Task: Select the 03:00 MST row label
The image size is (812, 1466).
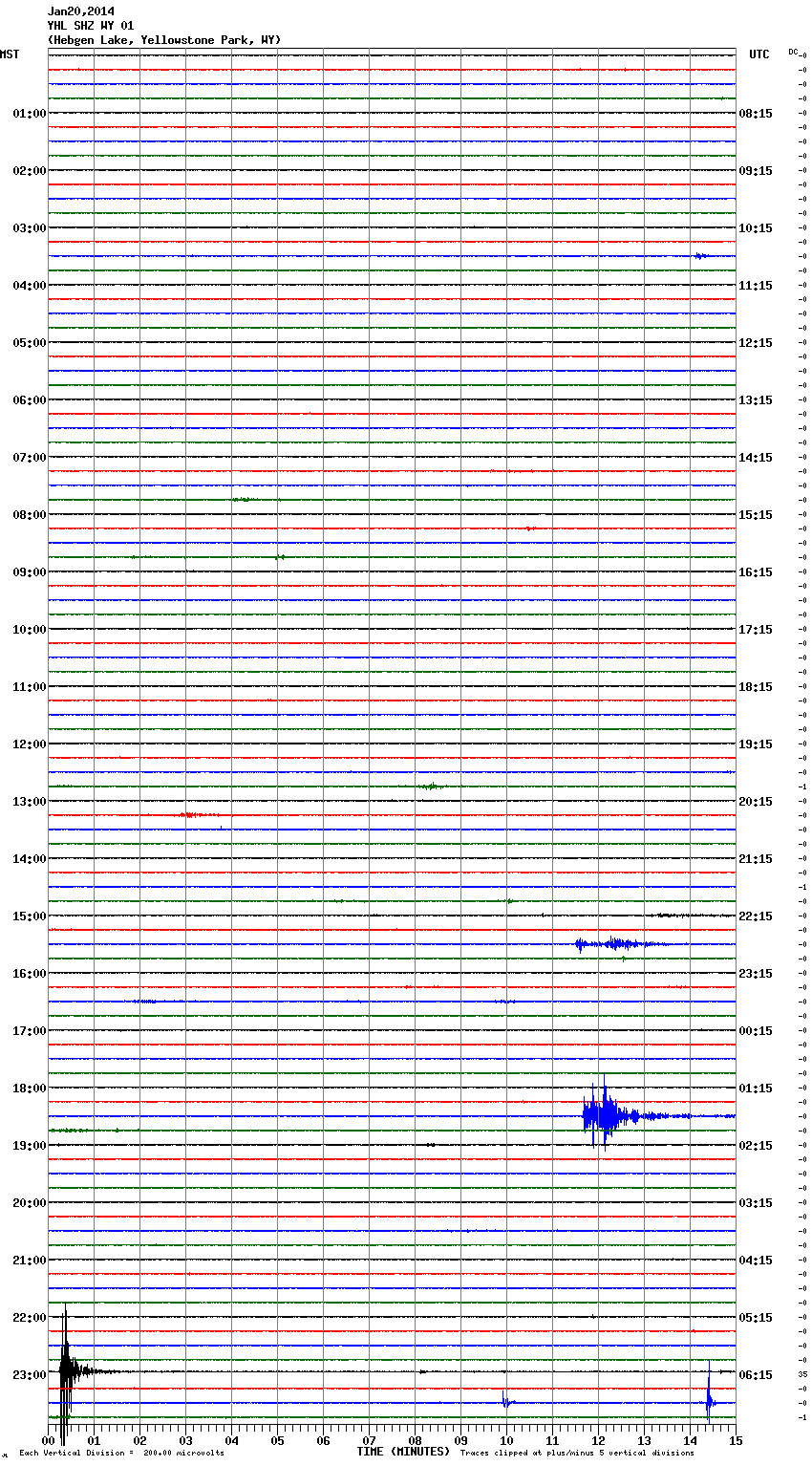Action: point(29,228)
